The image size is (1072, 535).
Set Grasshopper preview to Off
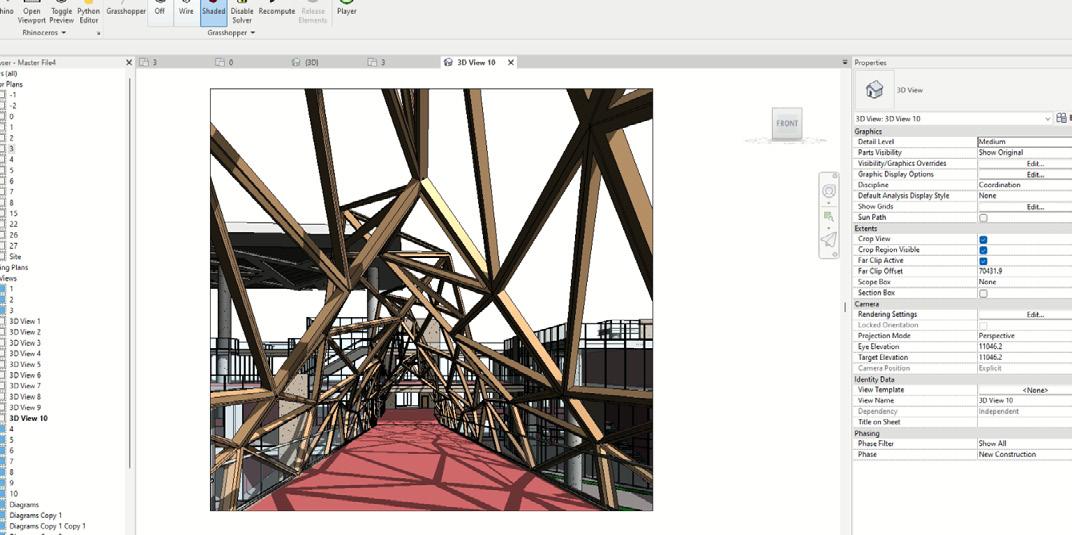click(x=159, y=10)
